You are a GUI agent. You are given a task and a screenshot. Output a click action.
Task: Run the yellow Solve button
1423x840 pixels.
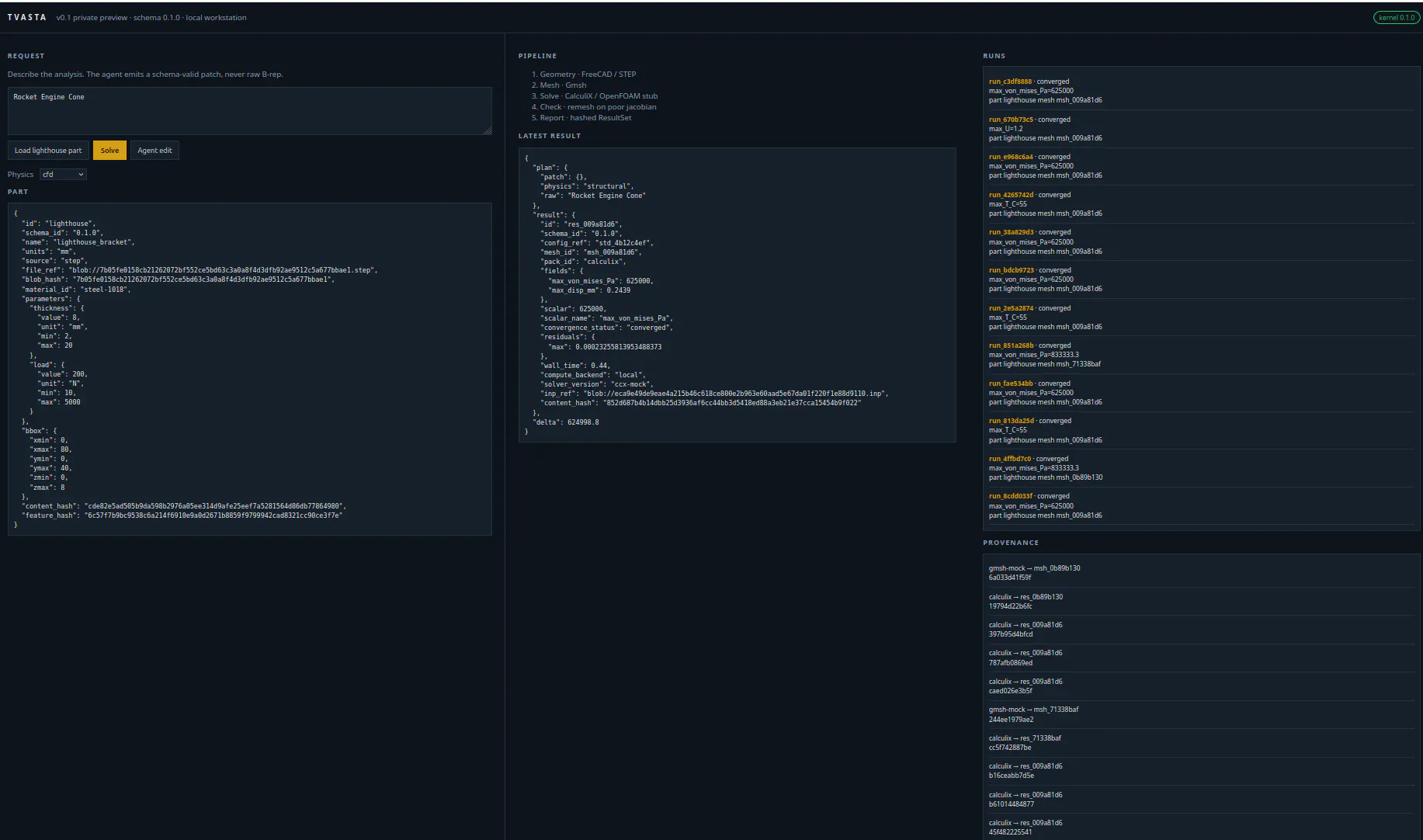109,151
